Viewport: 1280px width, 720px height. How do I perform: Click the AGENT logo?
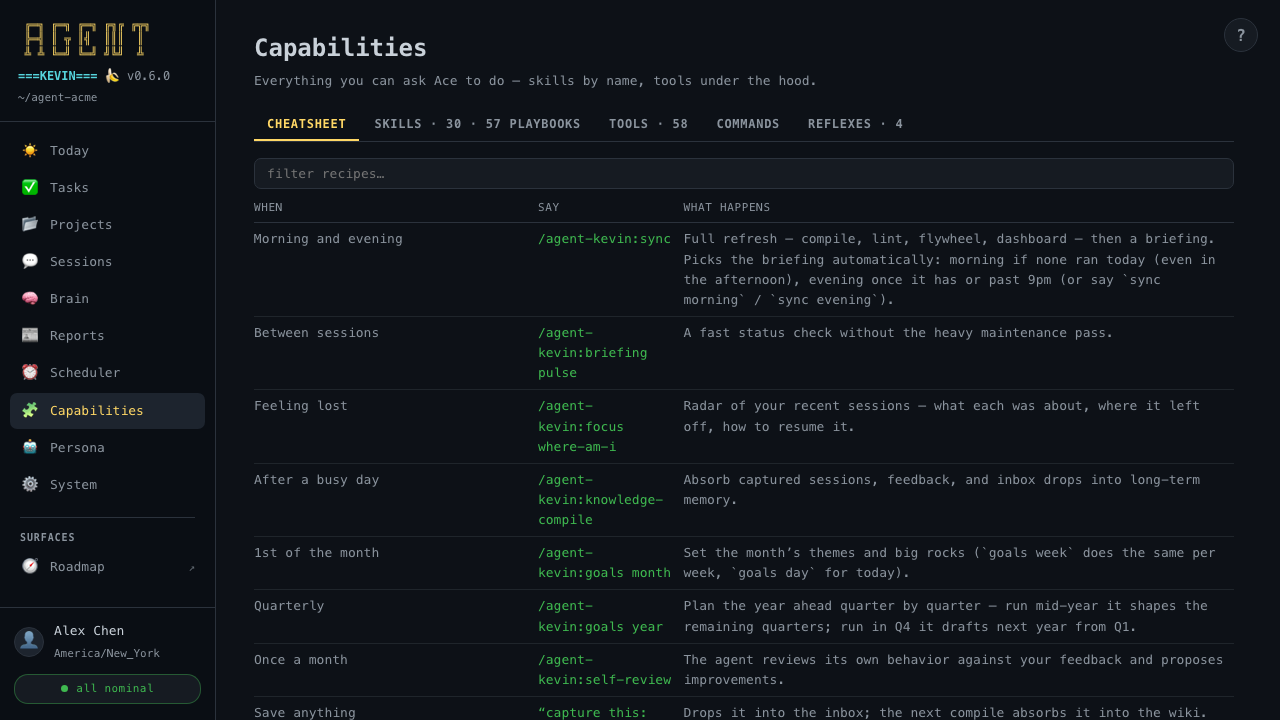coord(87,40)
